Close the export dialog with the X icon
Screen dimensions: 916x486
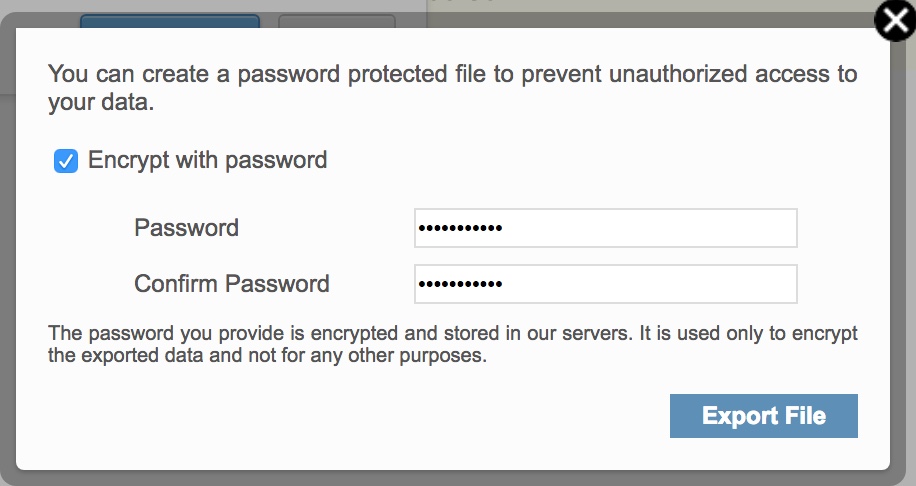(x=896, y=21)
